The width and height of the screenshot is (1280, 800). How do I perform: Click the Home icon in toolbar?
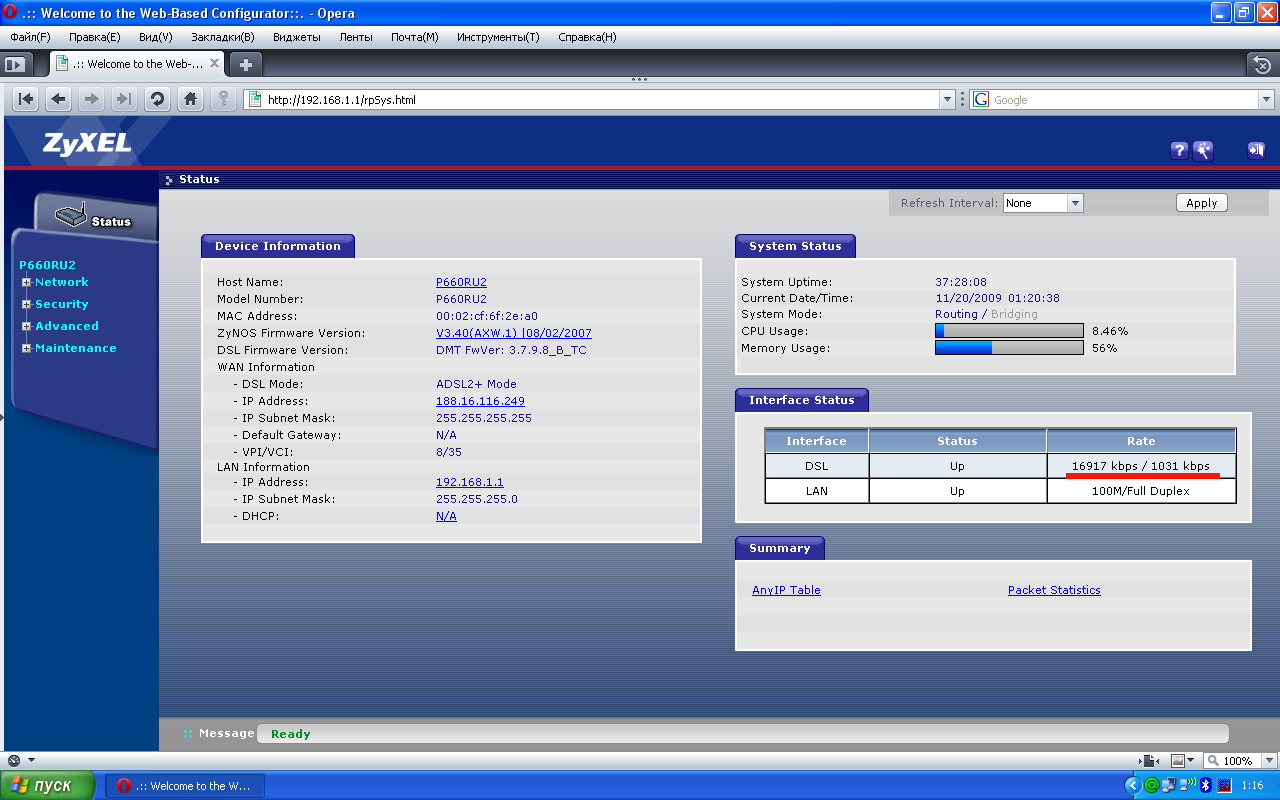tap(190, 99)
